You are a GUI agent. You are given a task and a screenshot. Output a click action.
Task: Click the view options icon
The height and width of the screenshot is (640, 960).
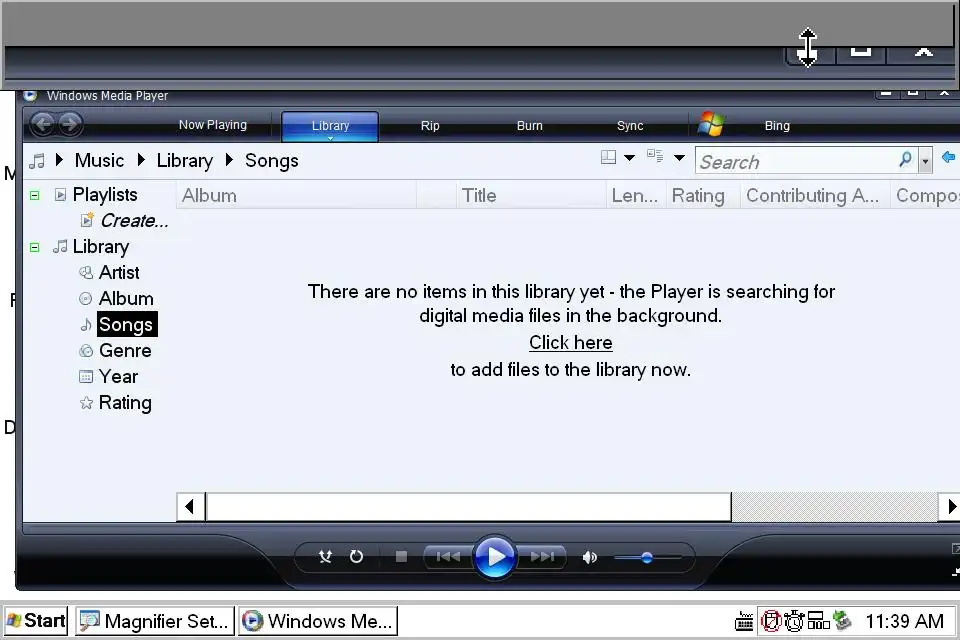655,156
